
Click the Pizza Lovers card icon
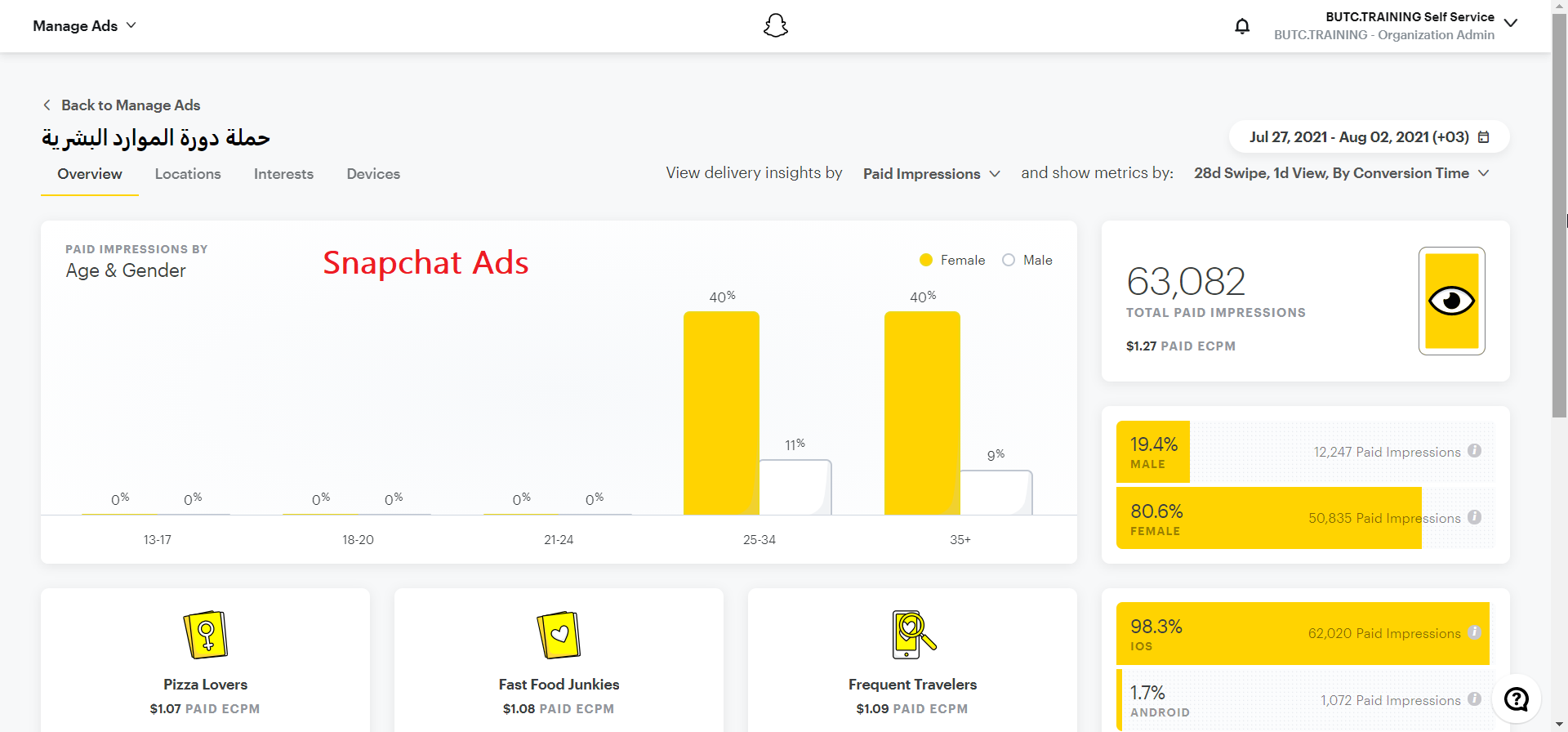[x=205, y=635]
